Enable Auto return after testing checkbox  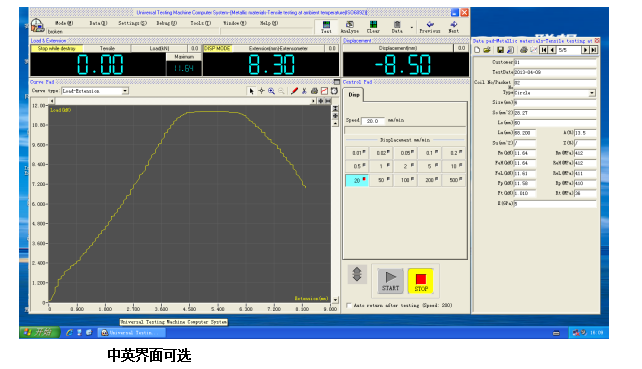click(349, 305)
